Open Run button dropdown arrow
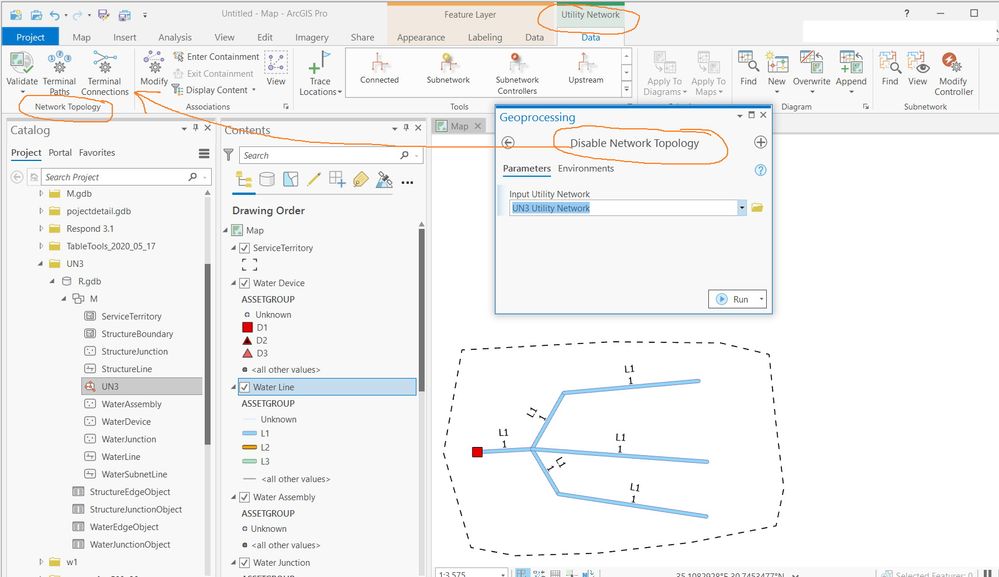The image size is (999, 577). 761,299
